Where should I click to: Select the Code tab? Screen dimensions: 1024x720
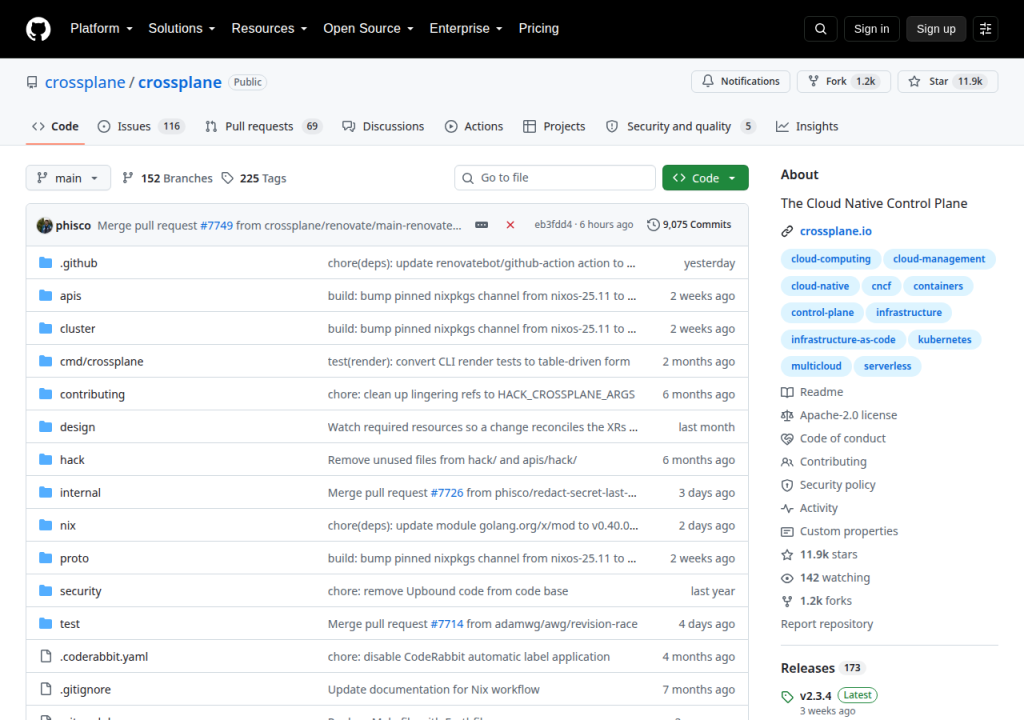point(56,127)
